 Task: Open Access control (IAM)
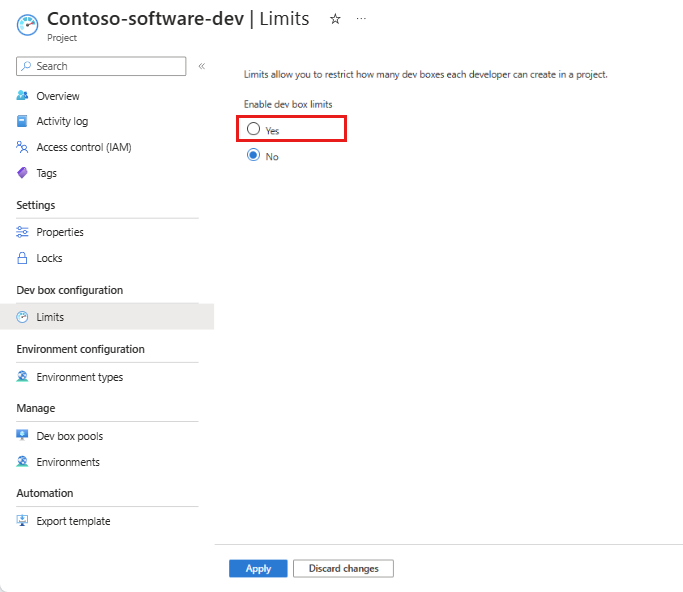tap(84, 147)
